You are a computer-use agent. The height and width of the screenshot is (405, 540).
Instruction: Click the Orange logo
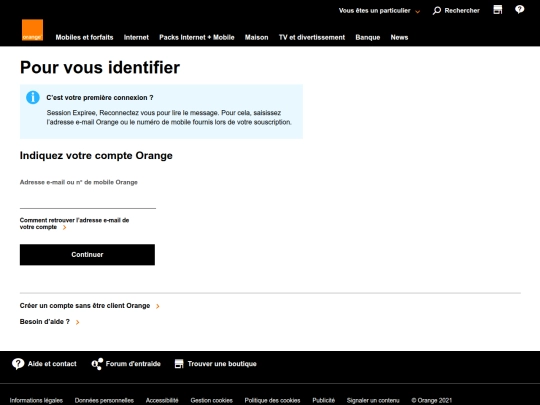32,30
